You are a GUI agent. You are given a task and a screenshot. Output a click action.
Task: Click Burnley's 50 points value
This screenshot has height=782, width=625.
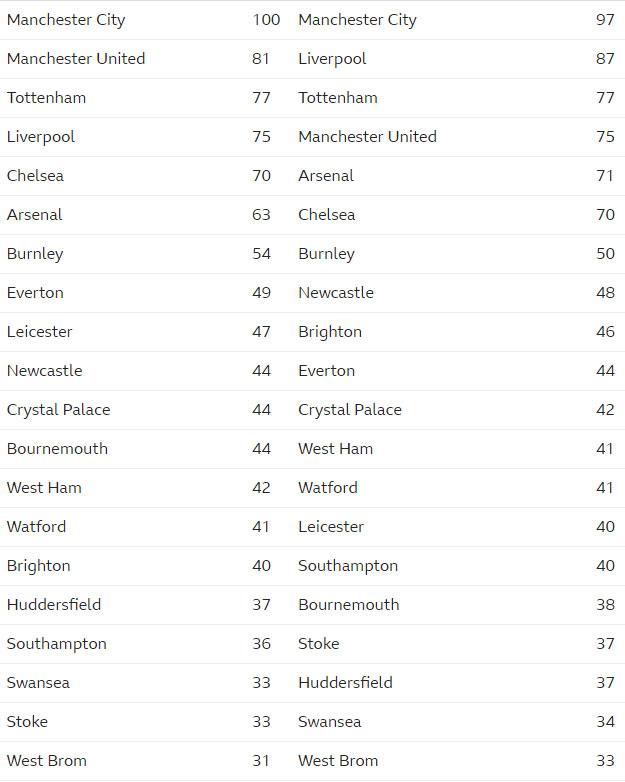[x=605, y=254]
